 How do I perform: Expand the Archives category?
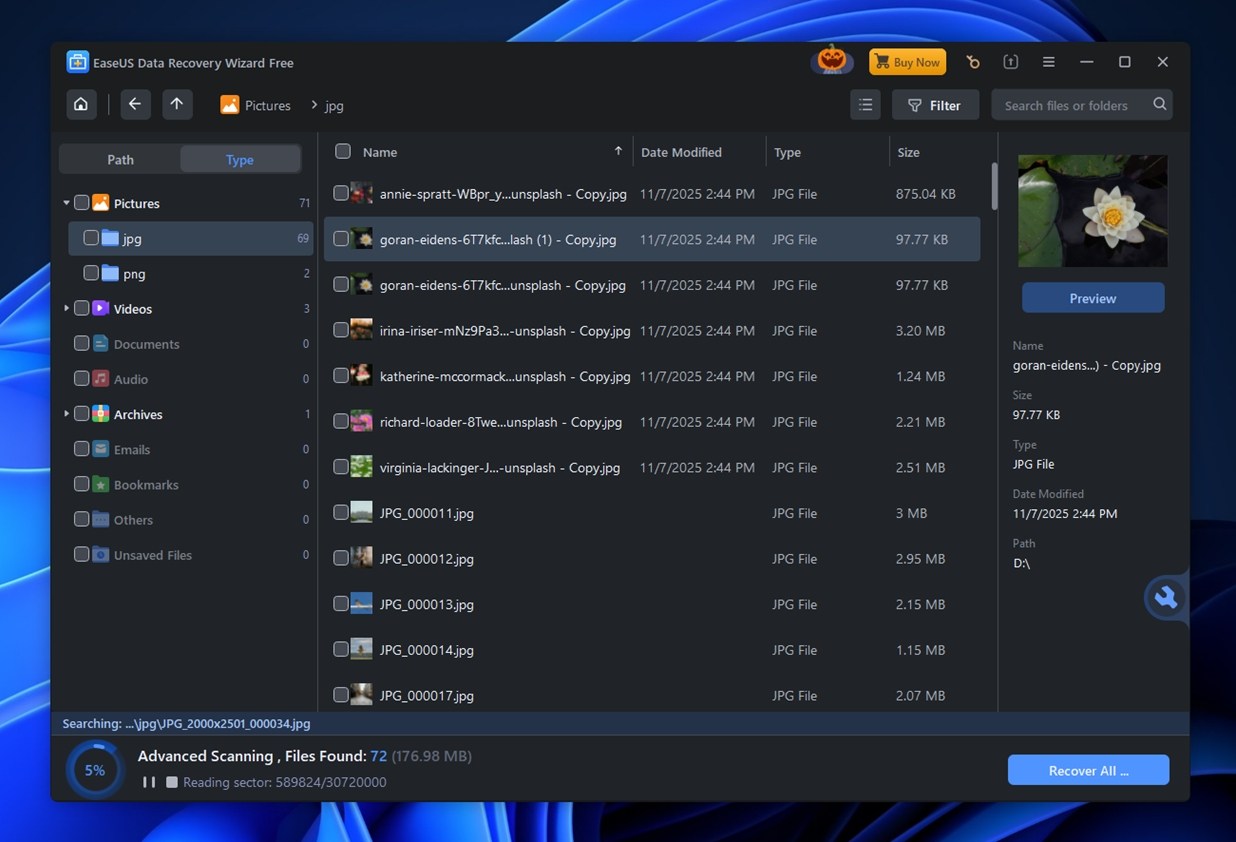[66, 413]
